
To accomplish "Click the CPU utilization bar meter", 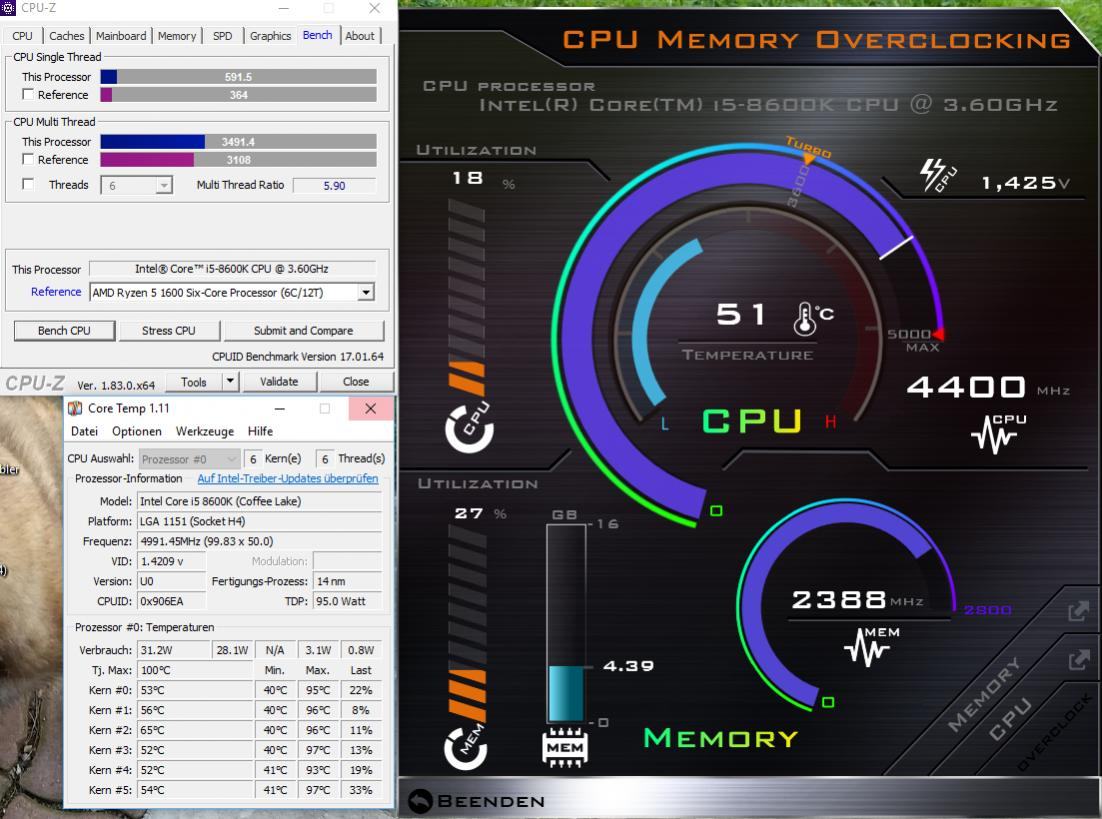I will (x=467, y=295).
